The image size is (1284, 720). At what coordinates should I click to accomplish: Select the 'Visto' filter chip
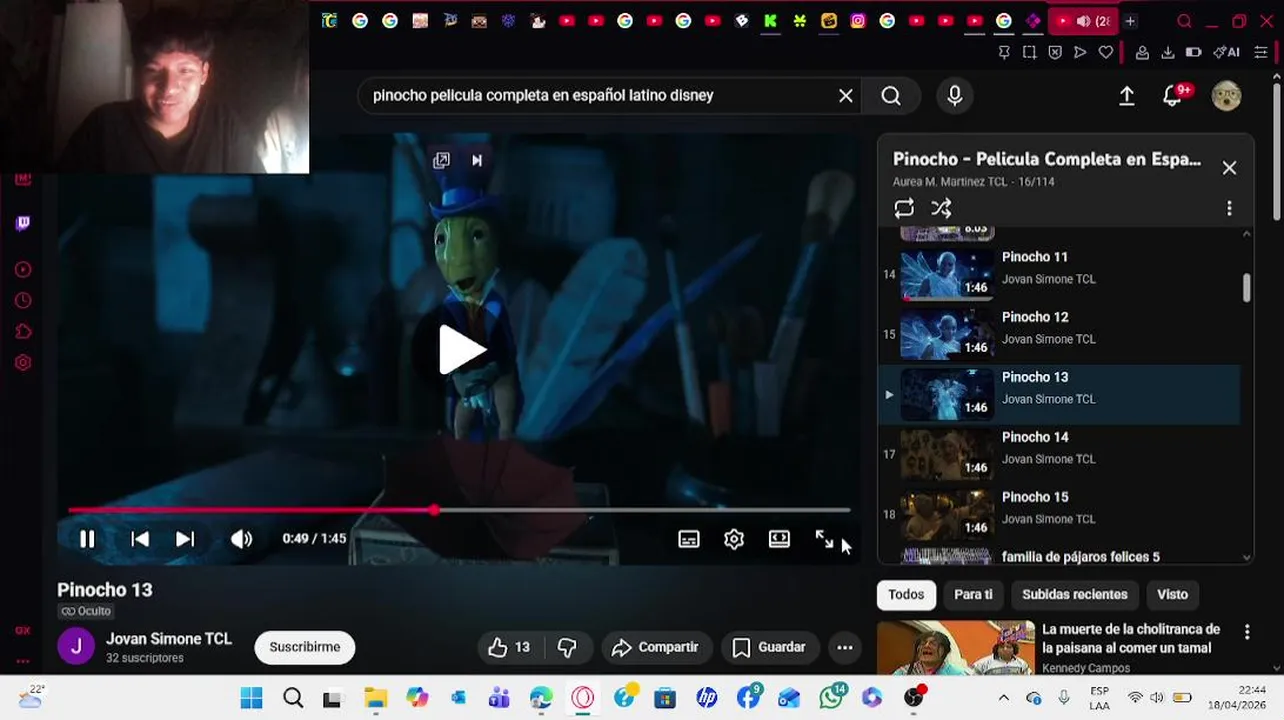click(x=1172, y=594)
